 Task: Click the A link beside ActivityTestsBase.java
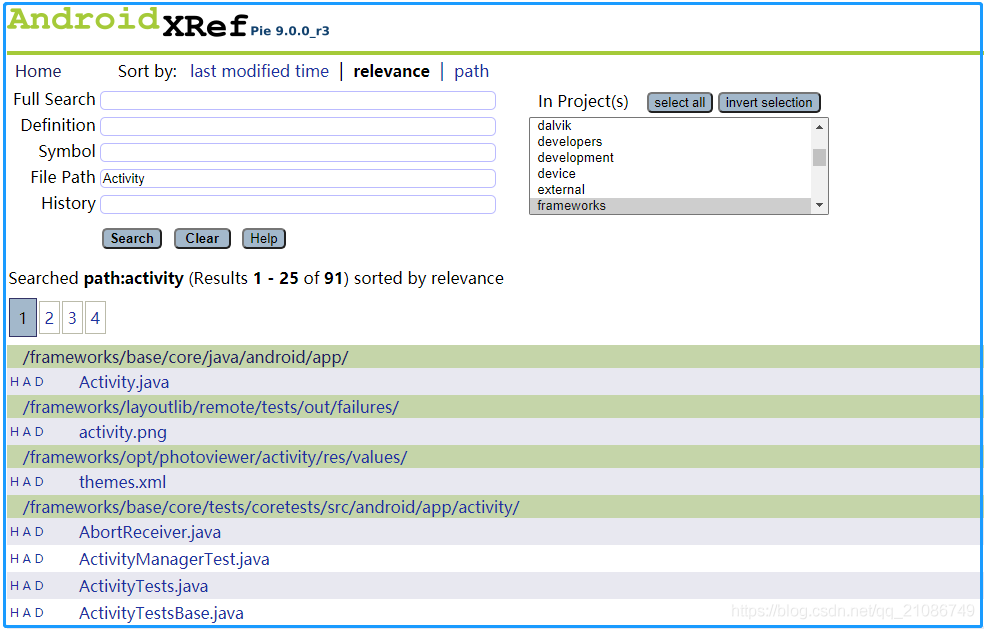(26, 613)
